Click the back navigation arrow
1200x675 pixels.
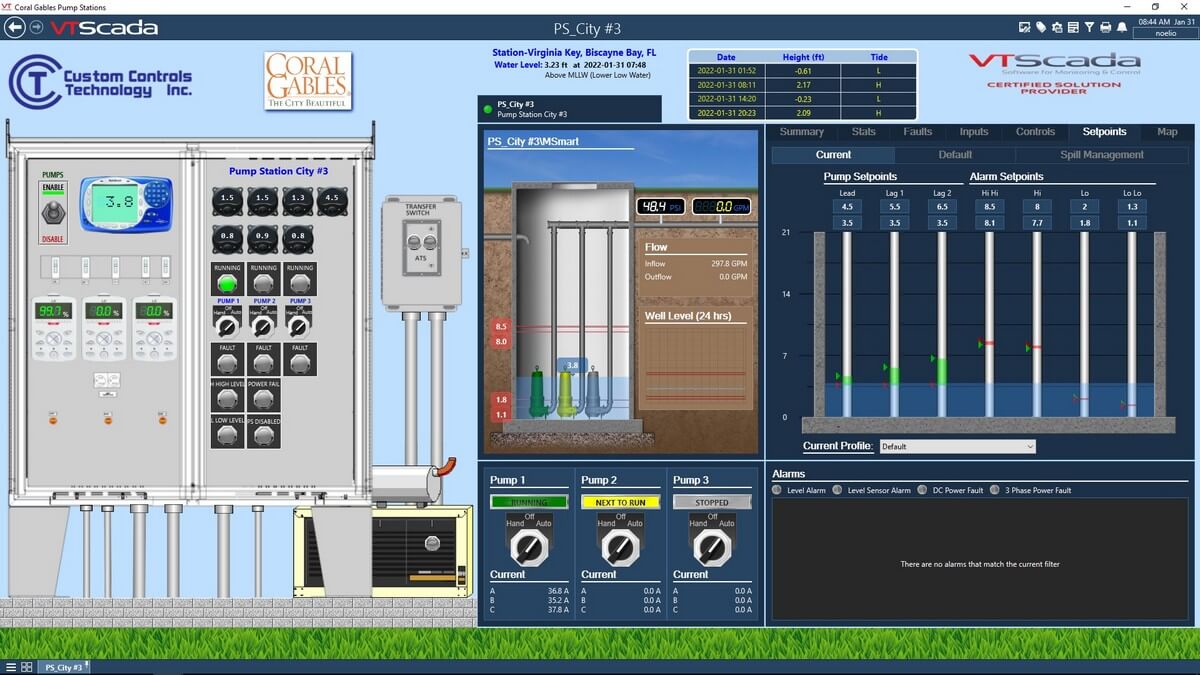click(14, 28)
